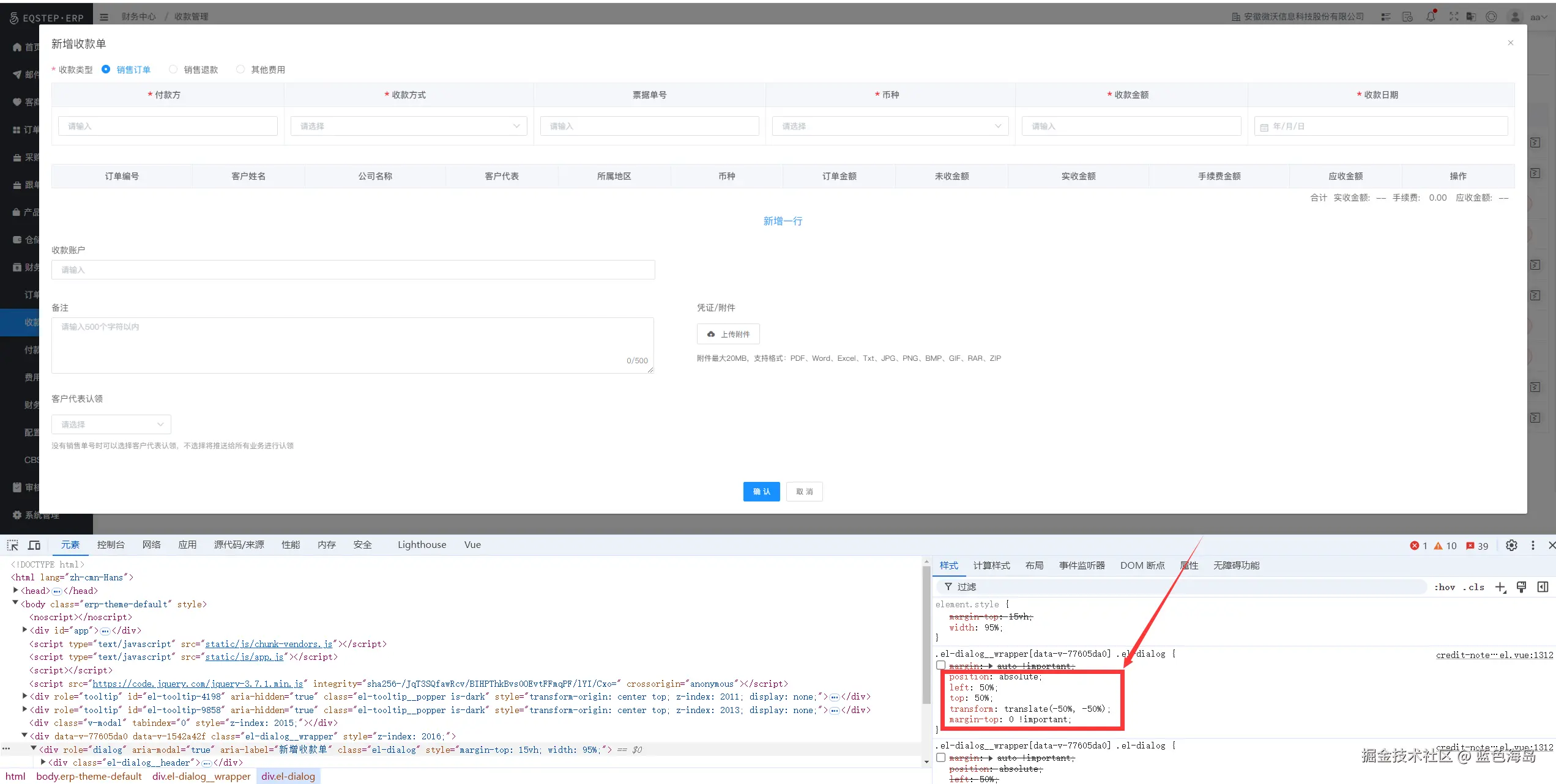Select the 其他费用 radio option
This screenshot has width=1556, height=784.
240,70
